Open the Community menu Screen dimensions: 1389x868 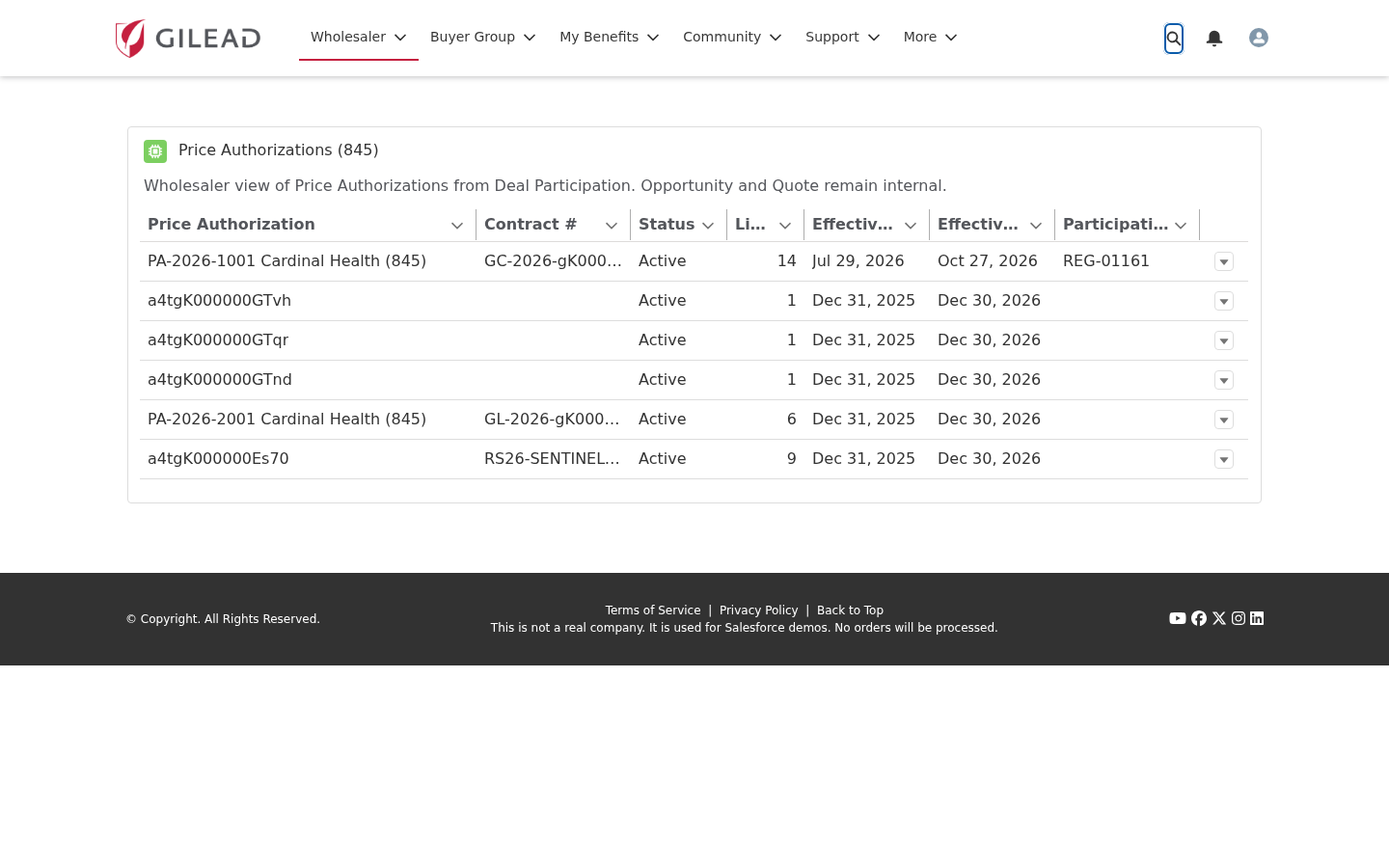coord(732,37)
